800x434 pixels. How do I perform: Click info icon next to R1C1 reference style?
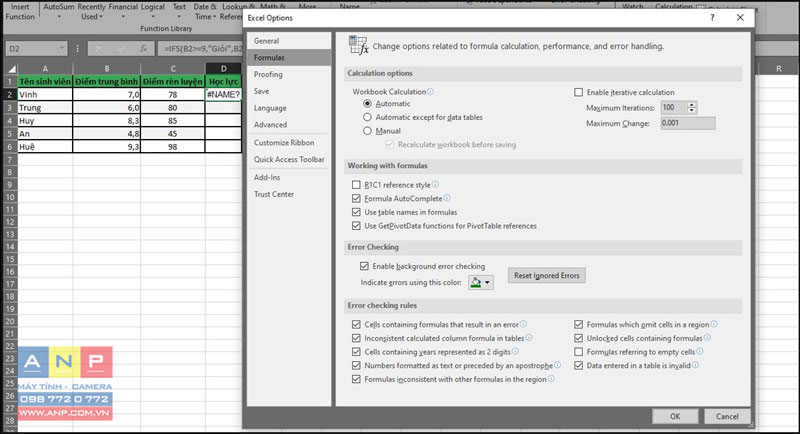tap(435, 184)
